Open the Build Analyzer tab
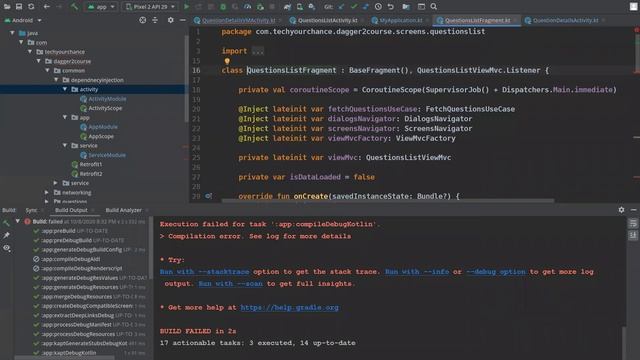Viewport: 640px width, 360px height. 123,210
